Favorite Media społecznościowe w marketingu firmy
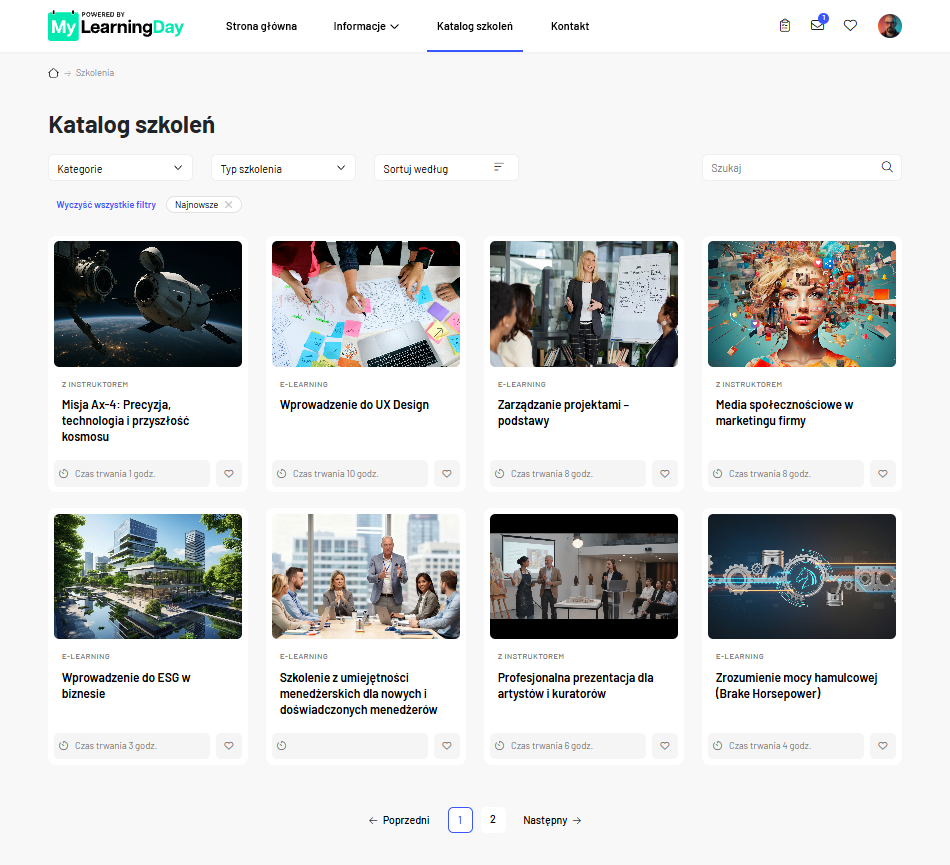Screen dimensions: 950x865 click(x=883, y=474)
